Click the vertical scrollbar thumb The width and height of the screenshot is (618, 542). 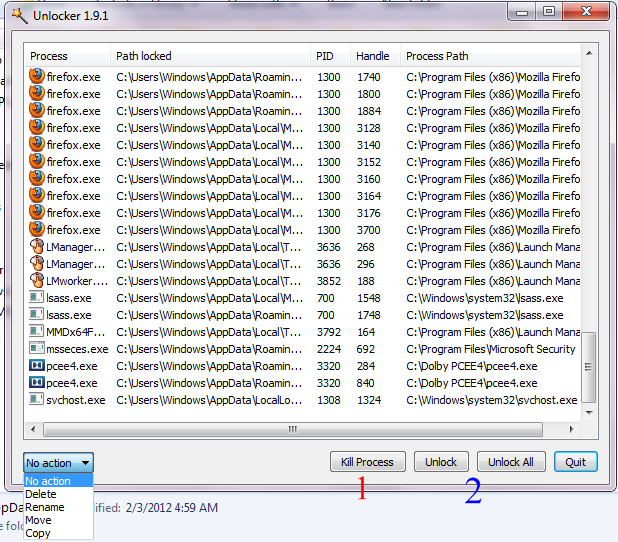(x=589, y=367)
